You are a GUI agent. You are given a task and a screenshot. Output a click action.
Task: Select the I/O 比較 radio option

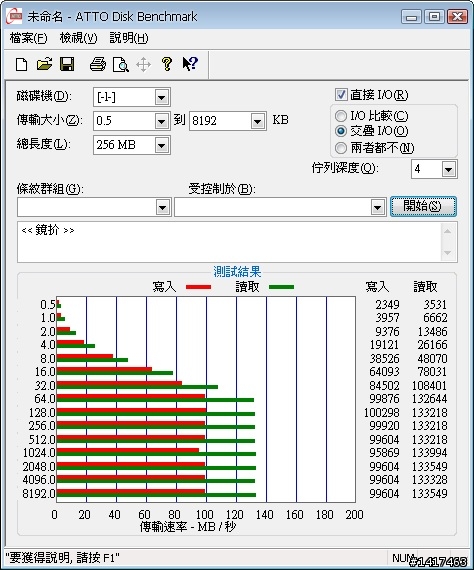(x=341, y=116)
